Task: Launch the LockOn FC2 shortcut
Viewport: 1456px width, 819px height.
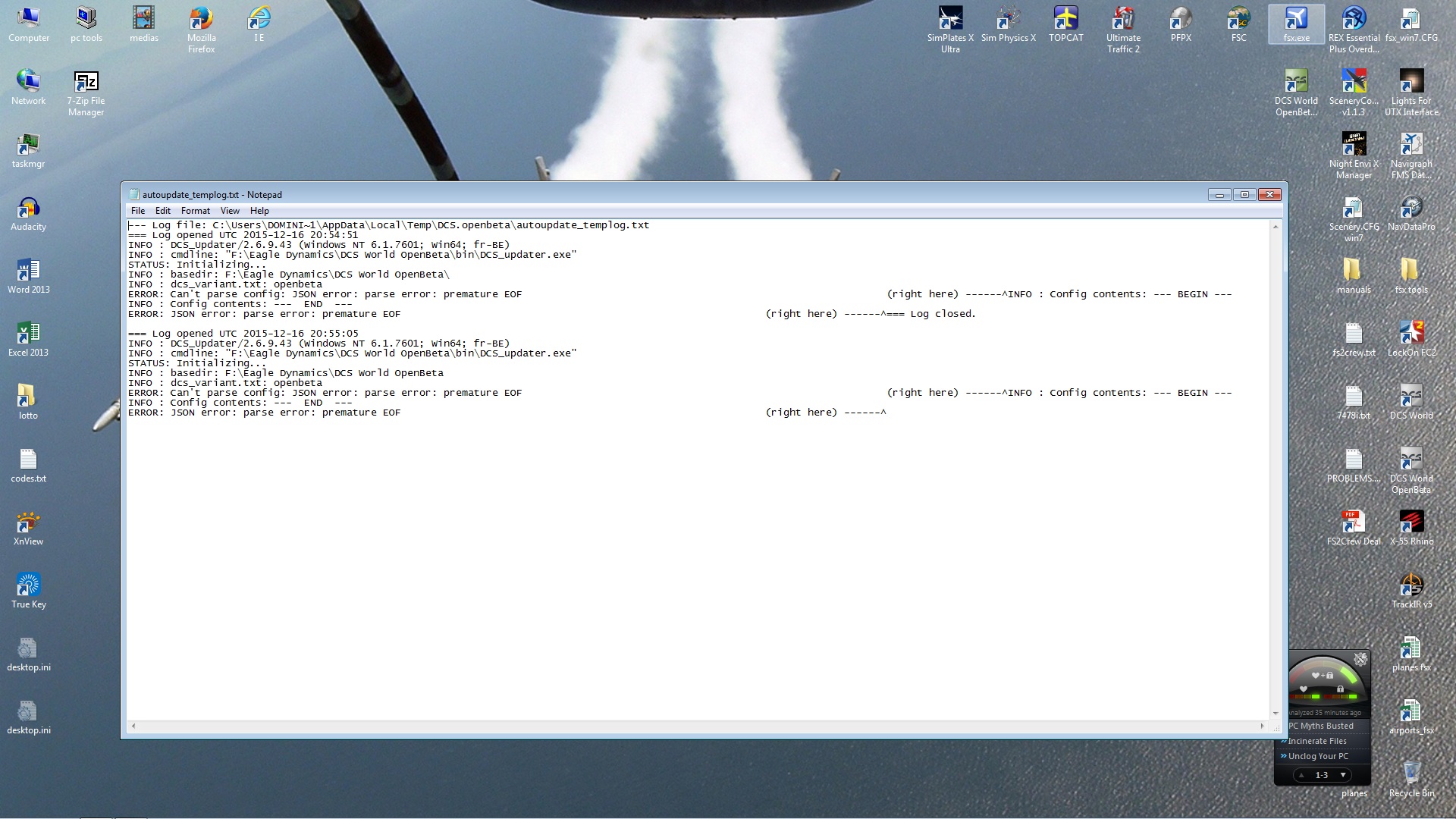Action: click(x=1411, y=339)
